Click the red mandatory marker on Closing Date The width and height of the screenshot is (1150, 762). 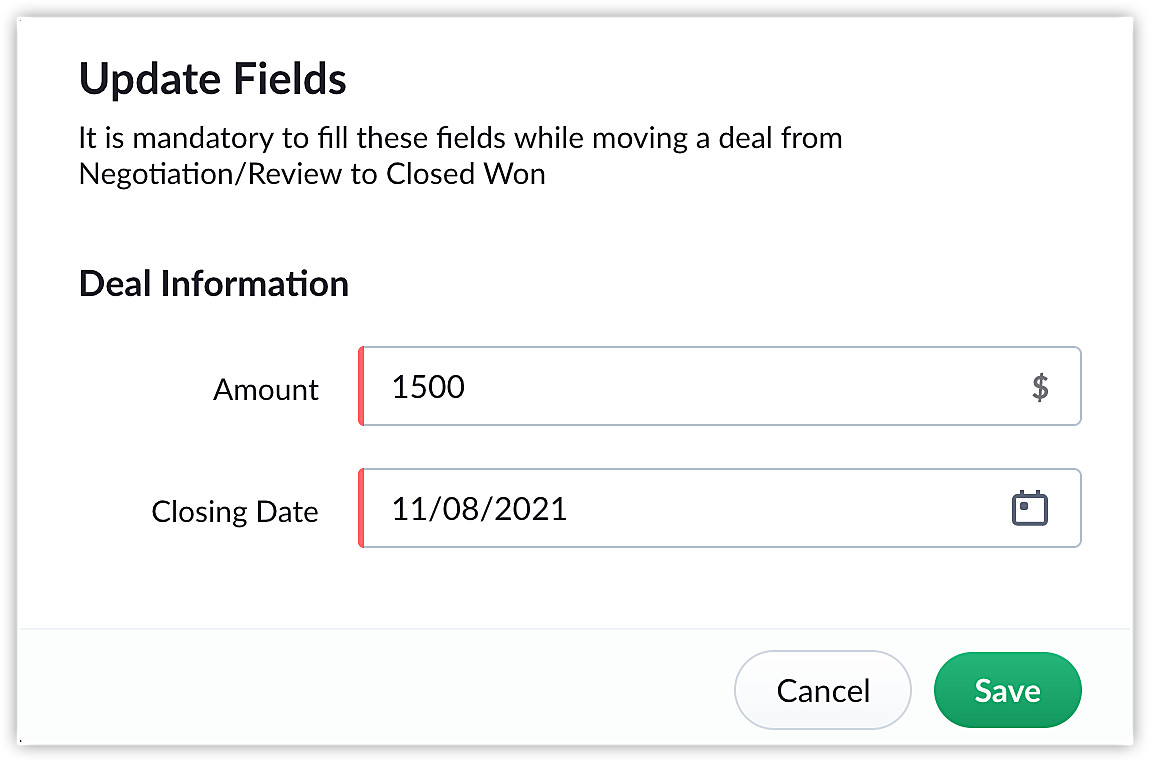[361, 508]
